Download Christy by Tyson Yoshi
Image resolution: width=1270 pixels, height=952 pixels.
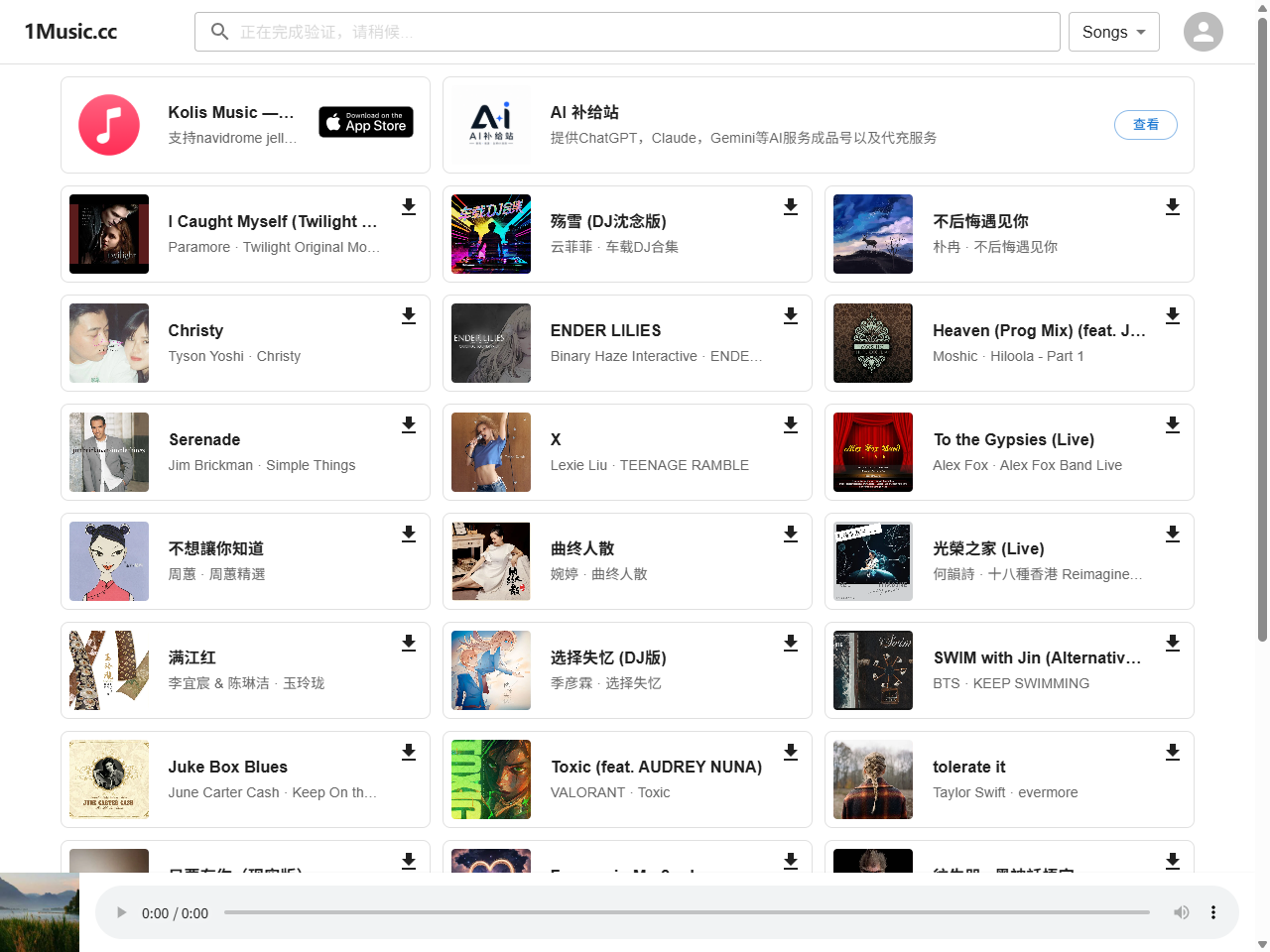(409, 315)
